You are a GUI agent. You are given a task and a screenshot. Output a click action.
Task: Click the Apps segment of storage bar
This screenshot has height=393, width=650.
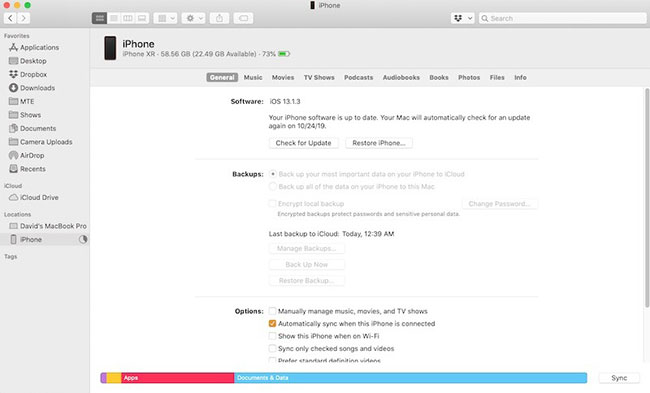pyautogui.click(x=177, y=378)
